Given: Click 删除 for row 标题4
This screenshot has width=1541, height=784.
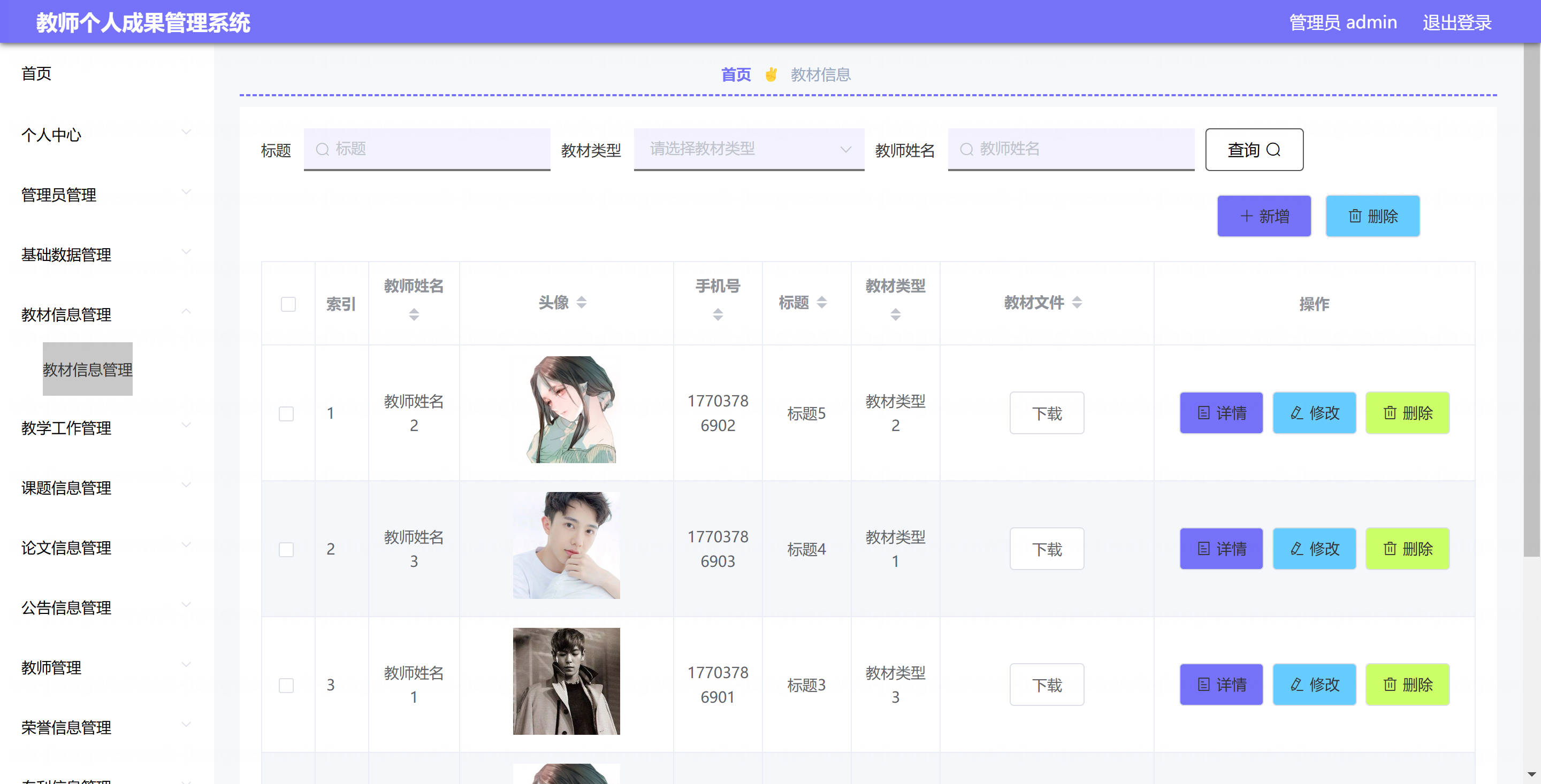Looking at the screenshot, I should pyautogui.click(x=1408, y=548).
